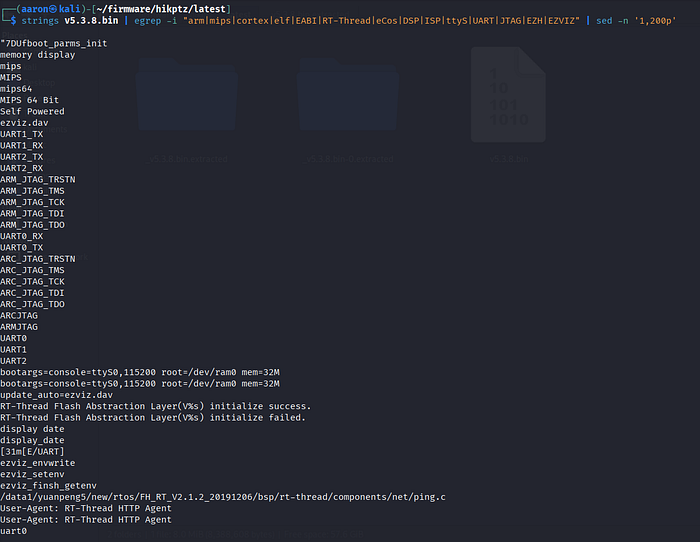
Task: Click the standalone UART2 line
Action: (13, 361)
